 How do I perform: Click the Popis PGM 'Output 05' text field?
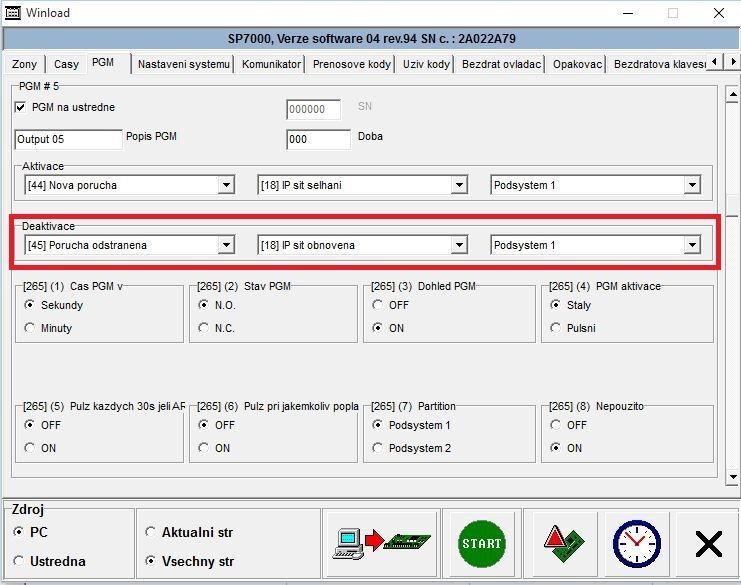(x=67, y=140)
